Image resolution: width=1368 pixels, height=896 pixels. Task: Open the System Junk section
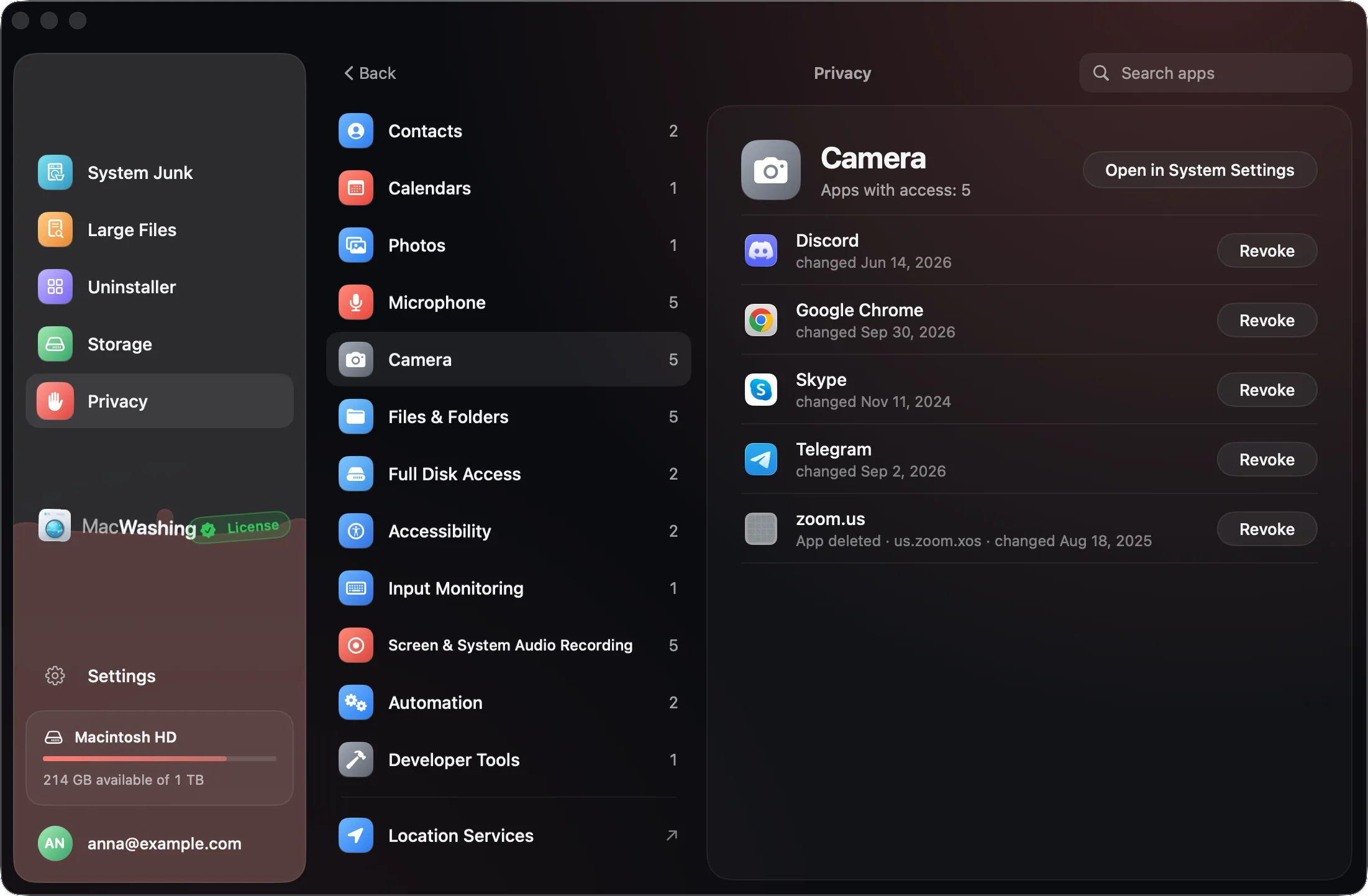coord(160,172)
